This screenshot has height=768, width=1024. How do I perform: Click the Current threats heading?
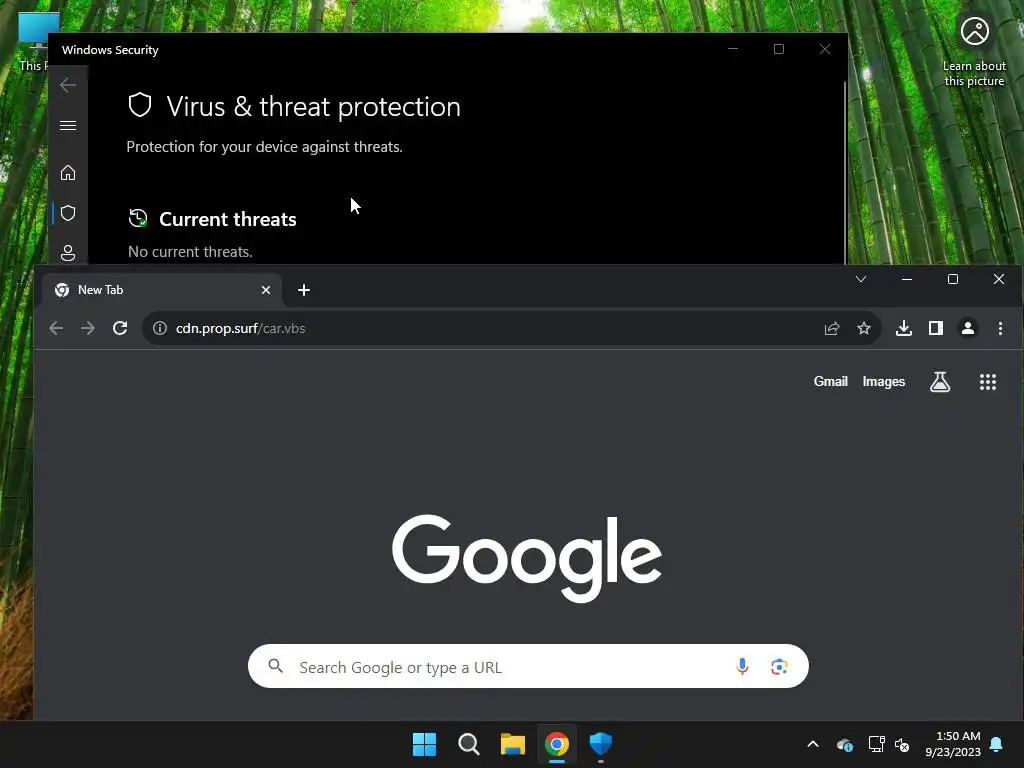227,219
